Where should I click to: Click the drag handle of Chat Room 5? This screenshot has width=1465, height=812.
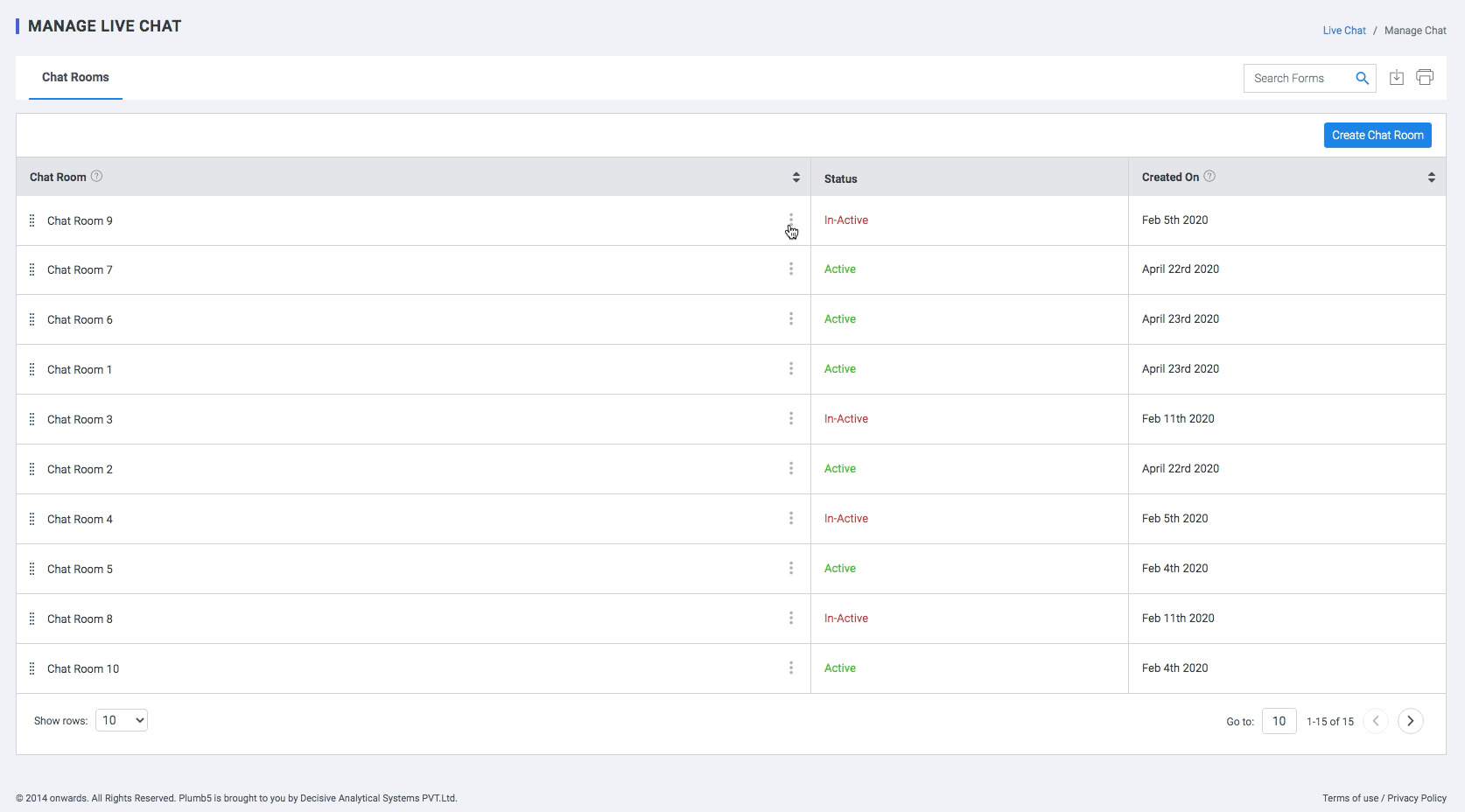pyautogui.click(x=32, y=569)
